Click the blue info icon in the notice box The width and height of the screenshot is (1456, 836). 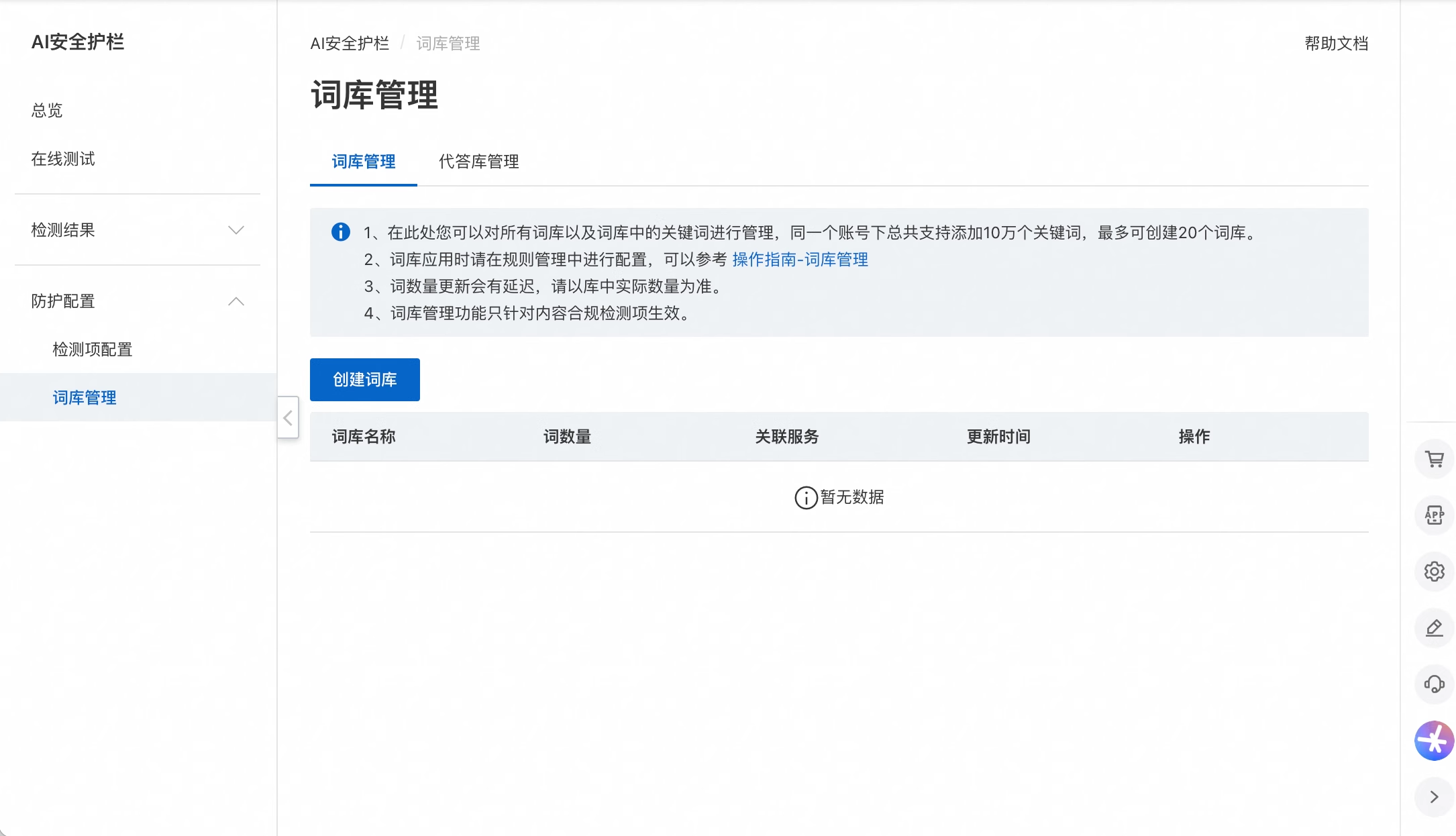pyautogui.click(x=341, y=231)
